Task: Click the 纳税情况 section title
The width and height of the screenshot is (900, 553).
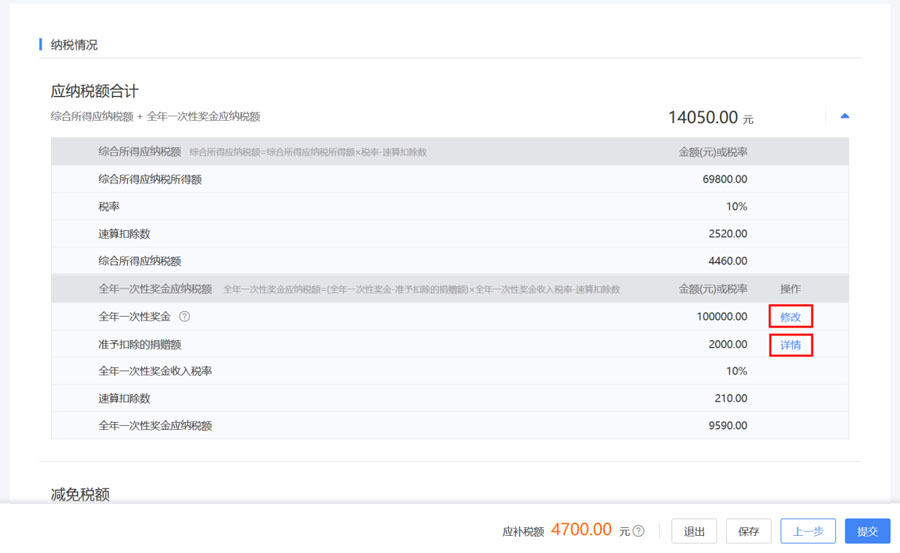Action: coord(74,45)
